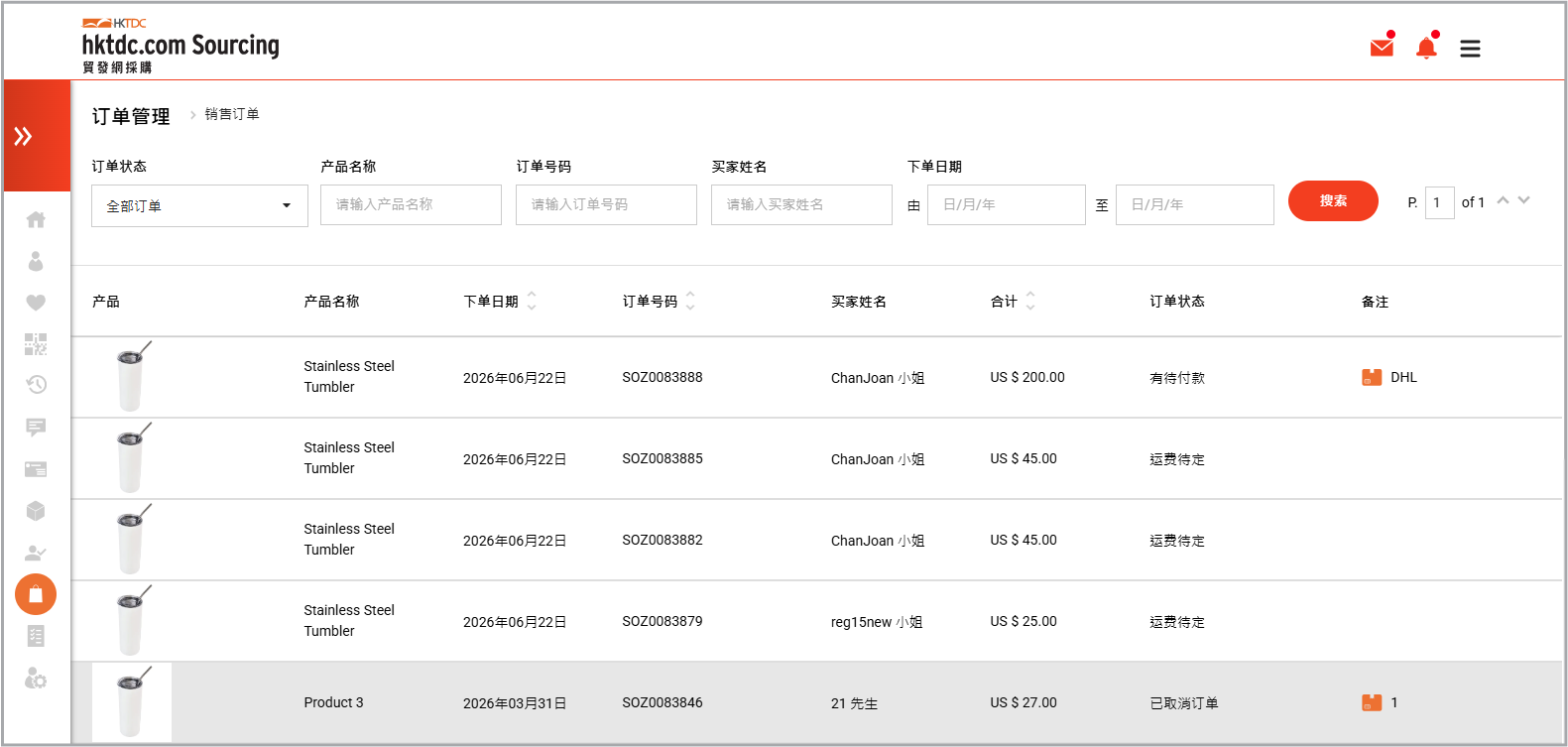The image size is (1568, 747).
Task: Focus the 买家姓名 buyer name input
Action: [801, 204]
